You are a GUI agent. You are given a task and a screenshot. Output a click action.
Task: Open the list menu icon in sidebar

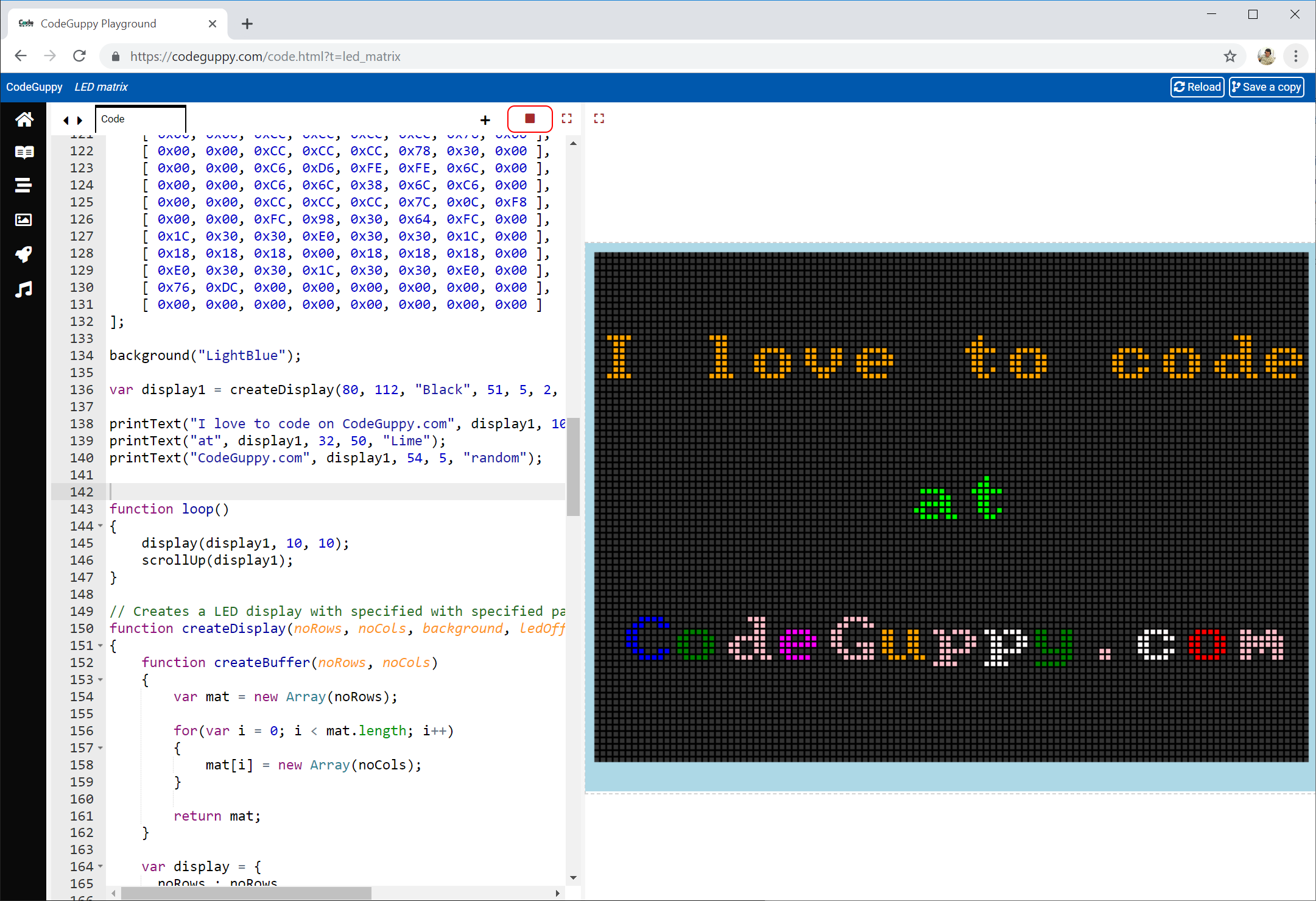(24, 185)
